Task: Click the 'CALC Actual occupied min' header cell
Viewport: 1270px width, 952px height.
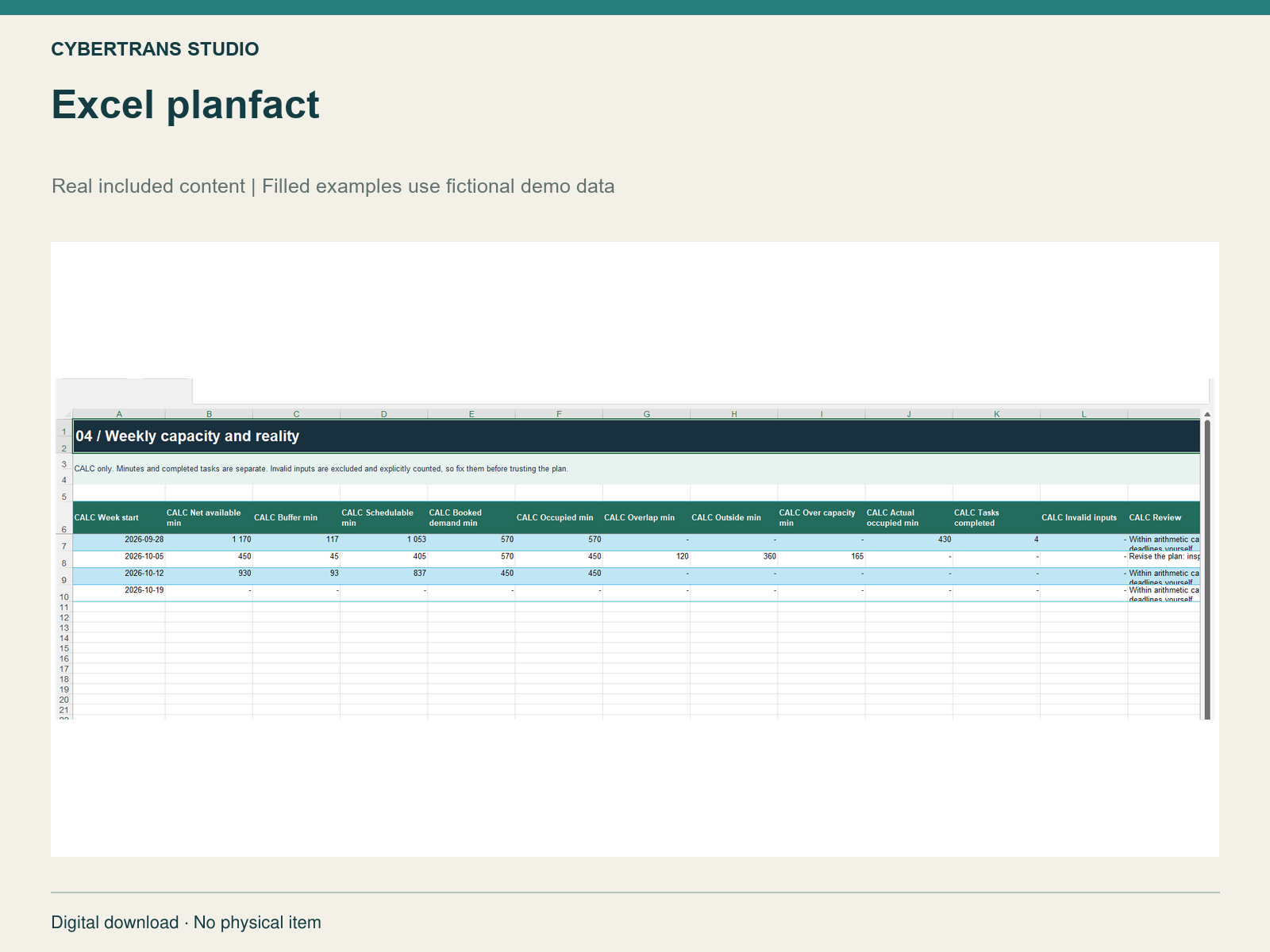Action: tap(909, 518)
